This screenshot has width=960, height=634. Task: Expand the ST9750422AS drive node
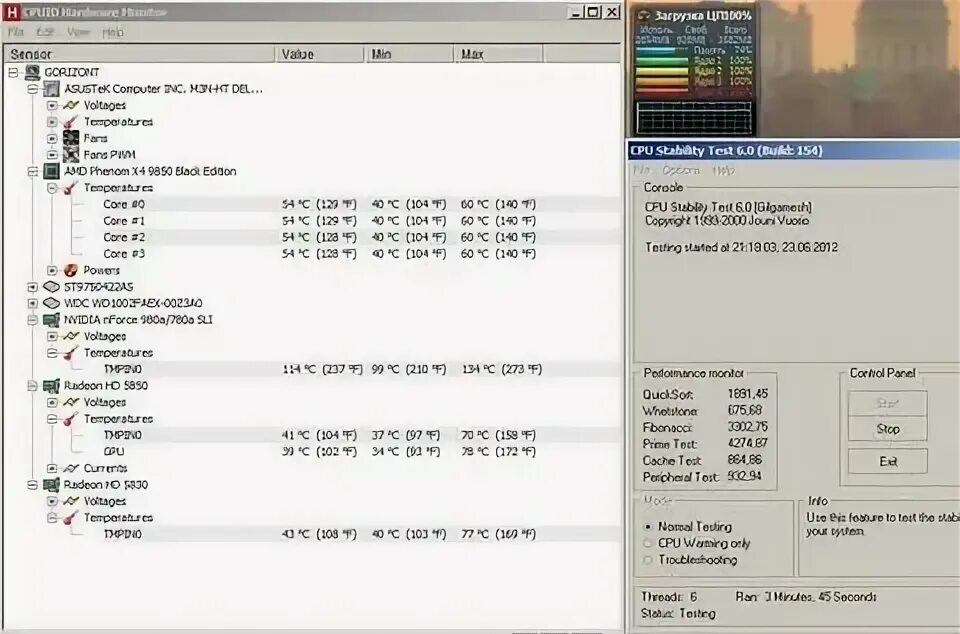[x=33, y=286]
